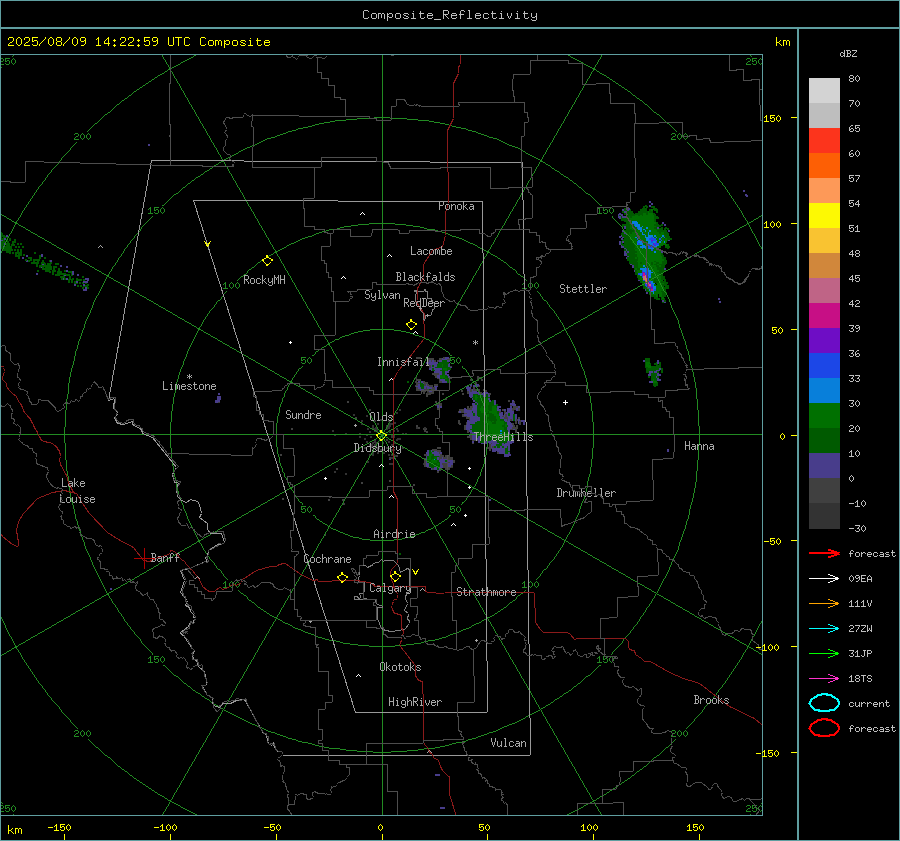Click the orange 111V arrow icon
The width and height of the screenshot is (900, 841).
click(x=824, y=603)
